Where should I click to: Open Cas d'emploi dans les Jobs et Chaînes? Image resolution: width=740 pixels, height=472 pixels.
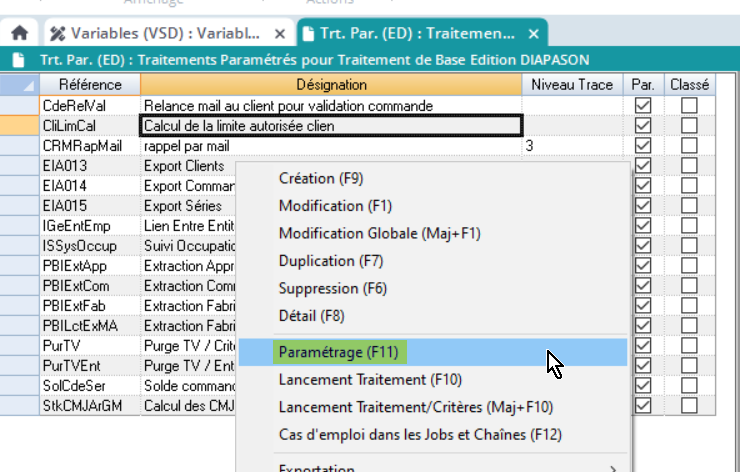coord(419,435)
